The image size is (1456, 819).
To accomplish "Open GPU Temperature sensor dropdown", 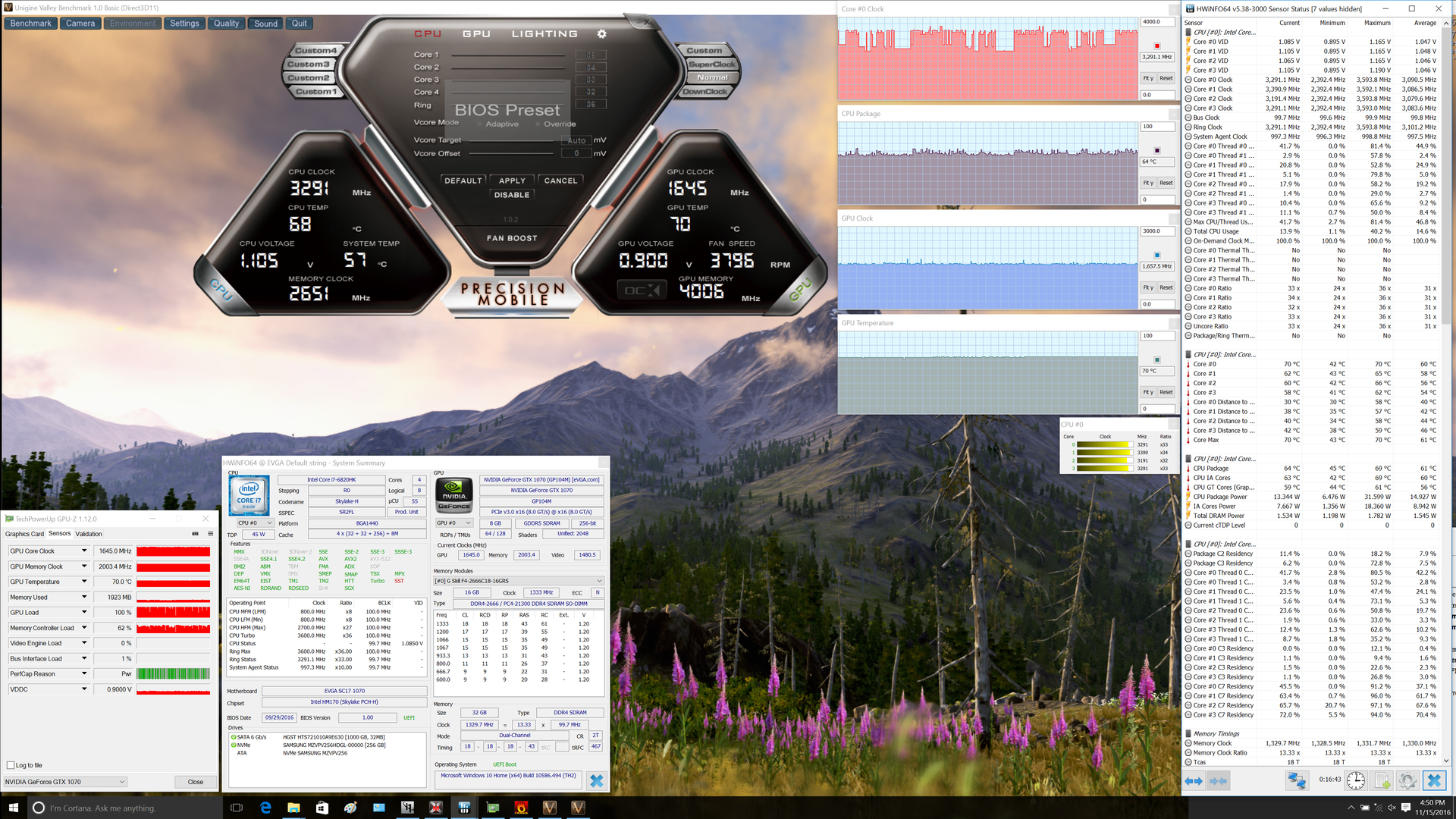I will point(84,582).
